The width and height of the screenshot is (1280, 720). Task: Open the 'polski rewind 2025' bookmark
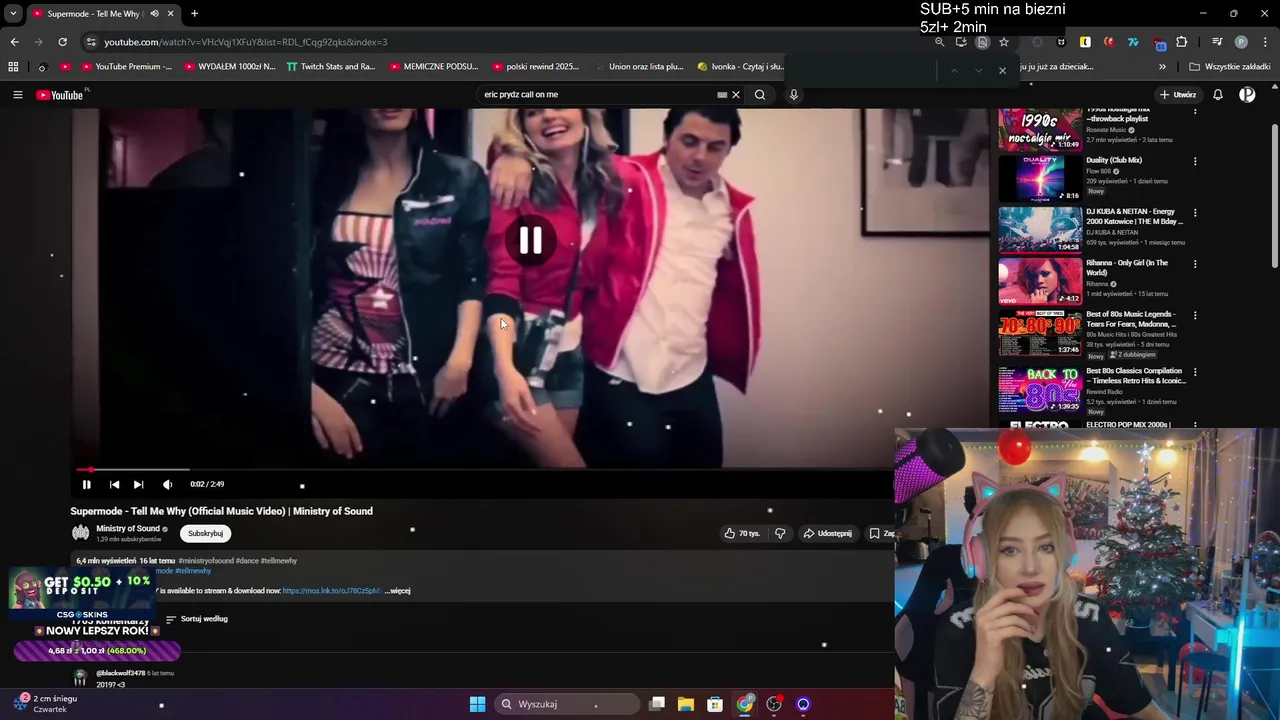click(535, 67)
